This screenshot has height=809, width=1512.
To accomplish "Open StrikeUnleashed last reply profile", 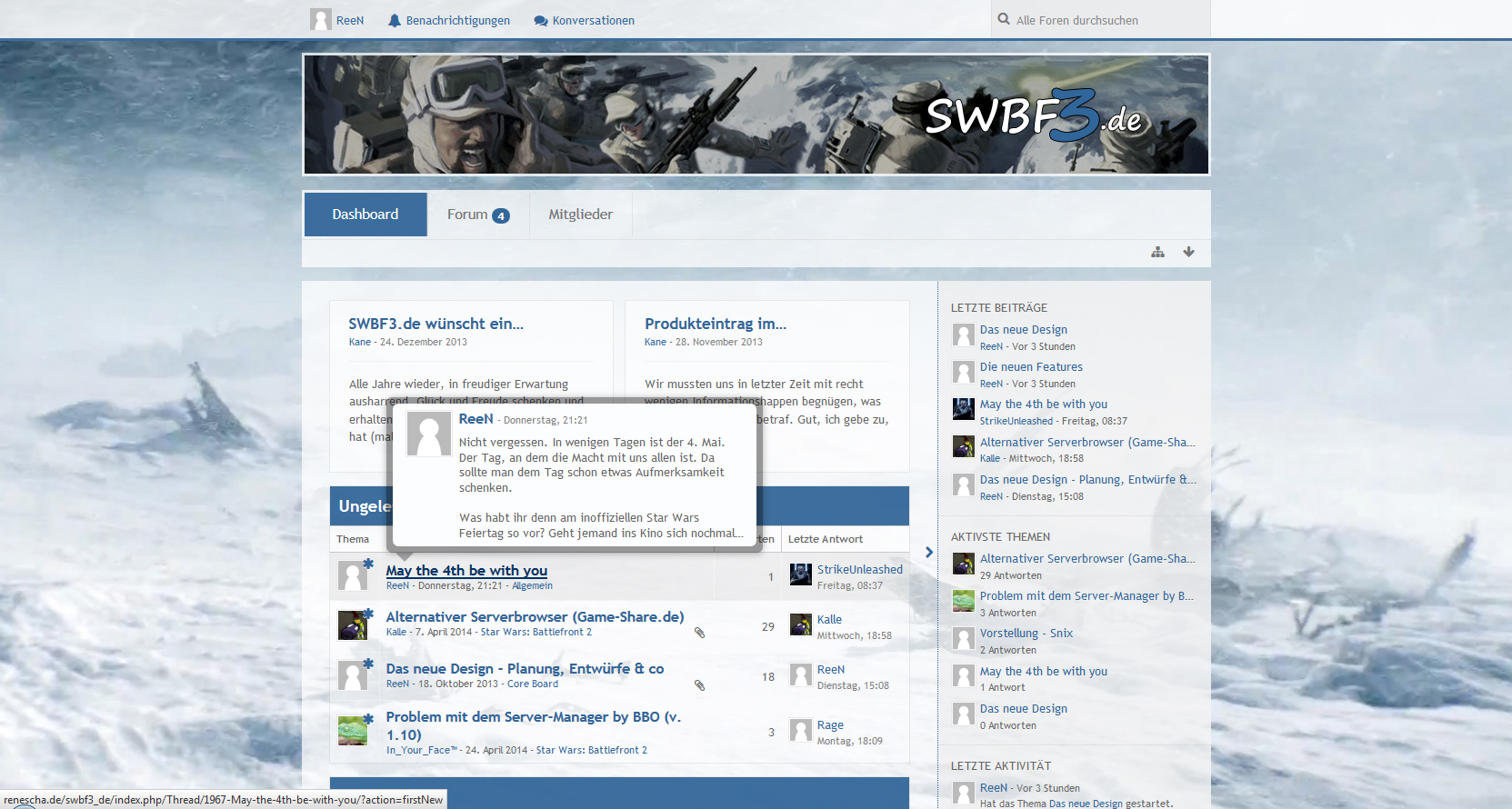I will (859, 569).
